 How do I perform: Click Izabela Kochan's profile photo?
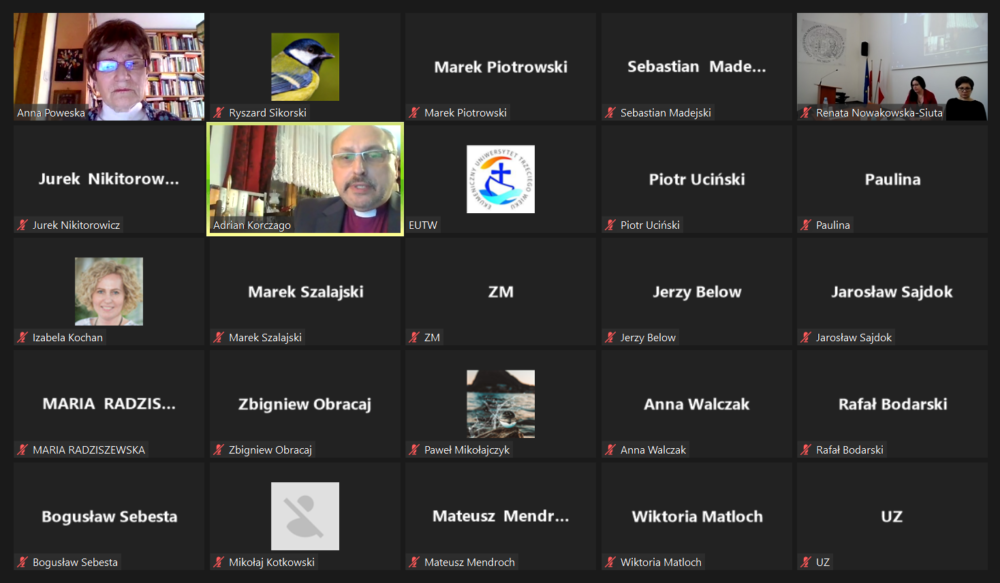[109, 292]
